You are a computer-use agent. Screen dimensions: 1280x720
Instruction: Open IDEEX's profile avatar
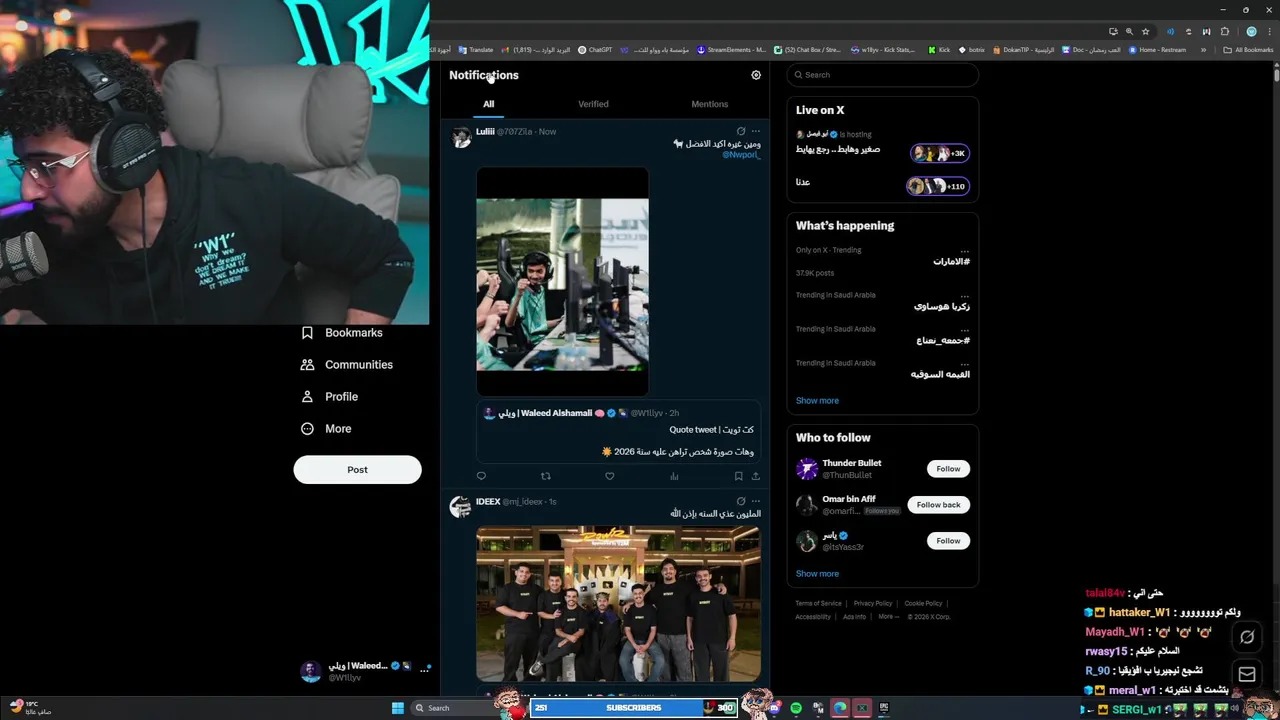click(x=461, y=508)
